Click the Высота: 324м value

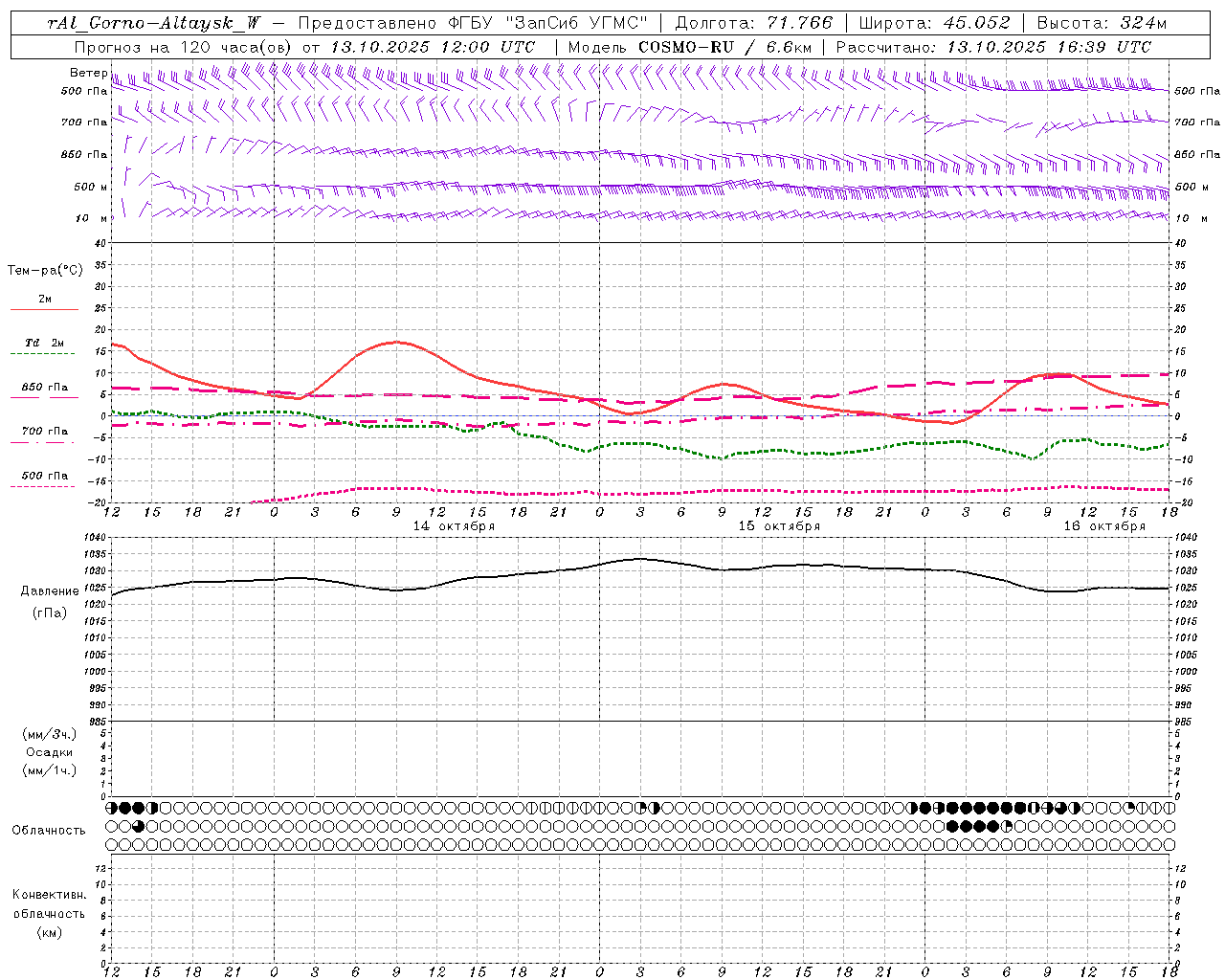pyautogui.click(x=1102, y=23)
